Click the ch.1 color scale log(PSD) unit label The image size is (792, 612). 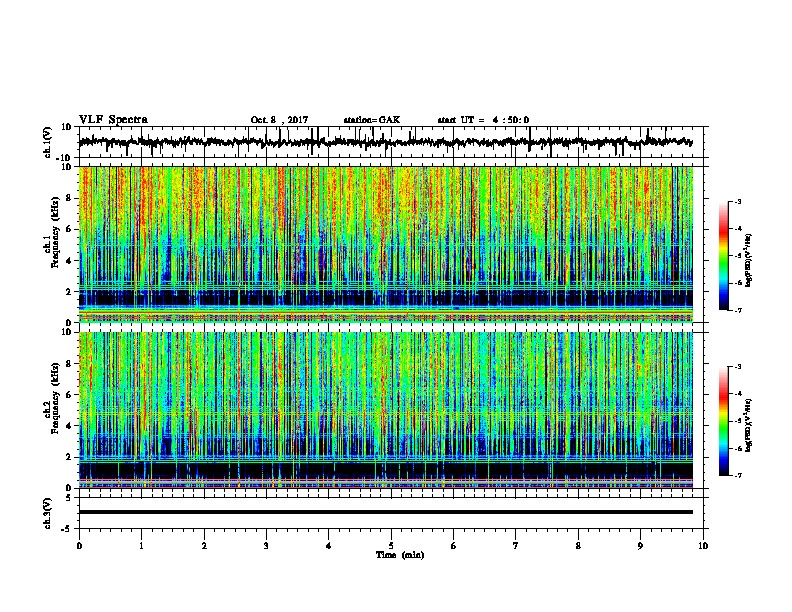click(749, 261)
